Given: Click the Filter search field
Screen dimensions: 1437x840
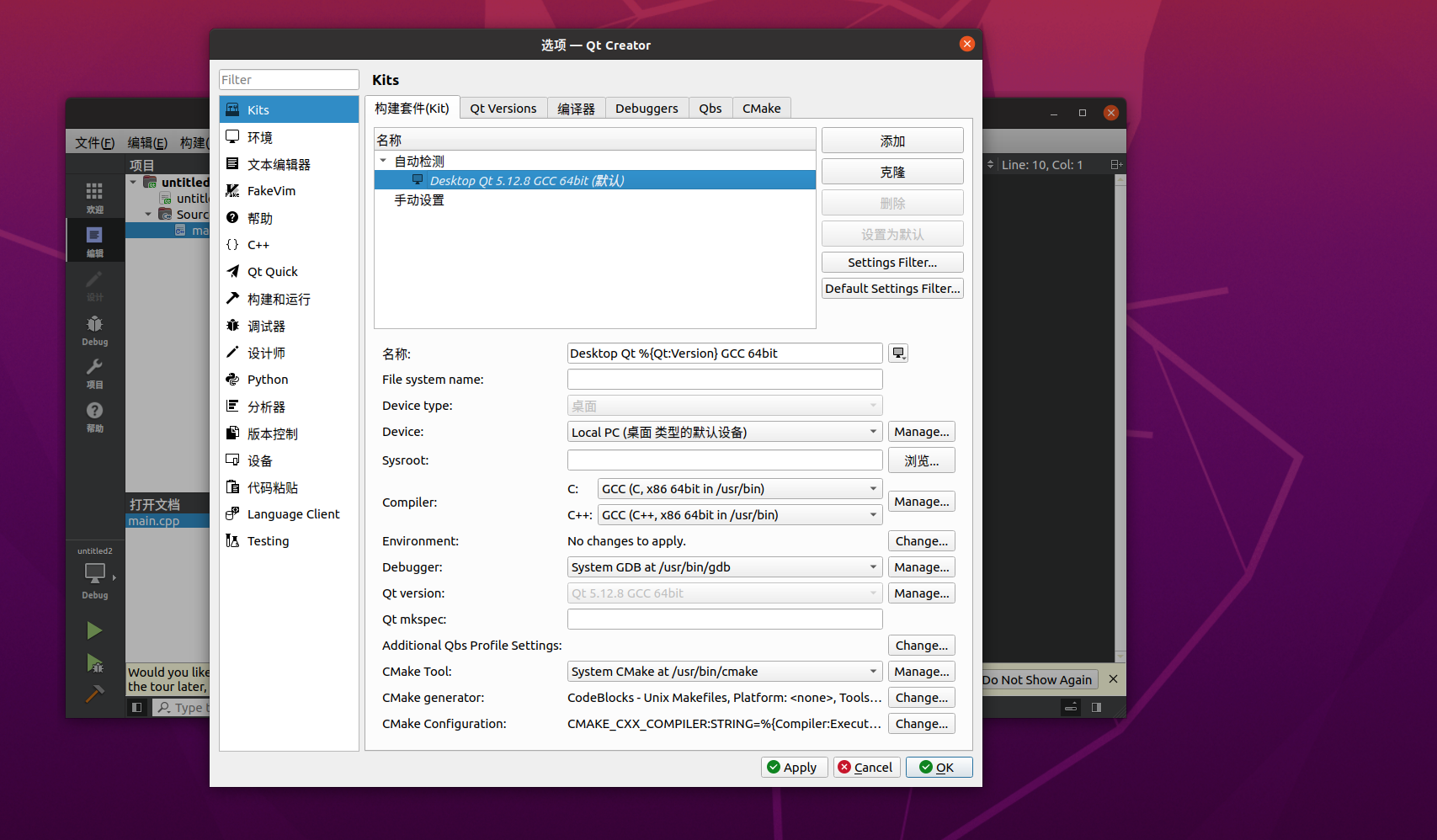Looking at the screenshot, I should 289,80.
